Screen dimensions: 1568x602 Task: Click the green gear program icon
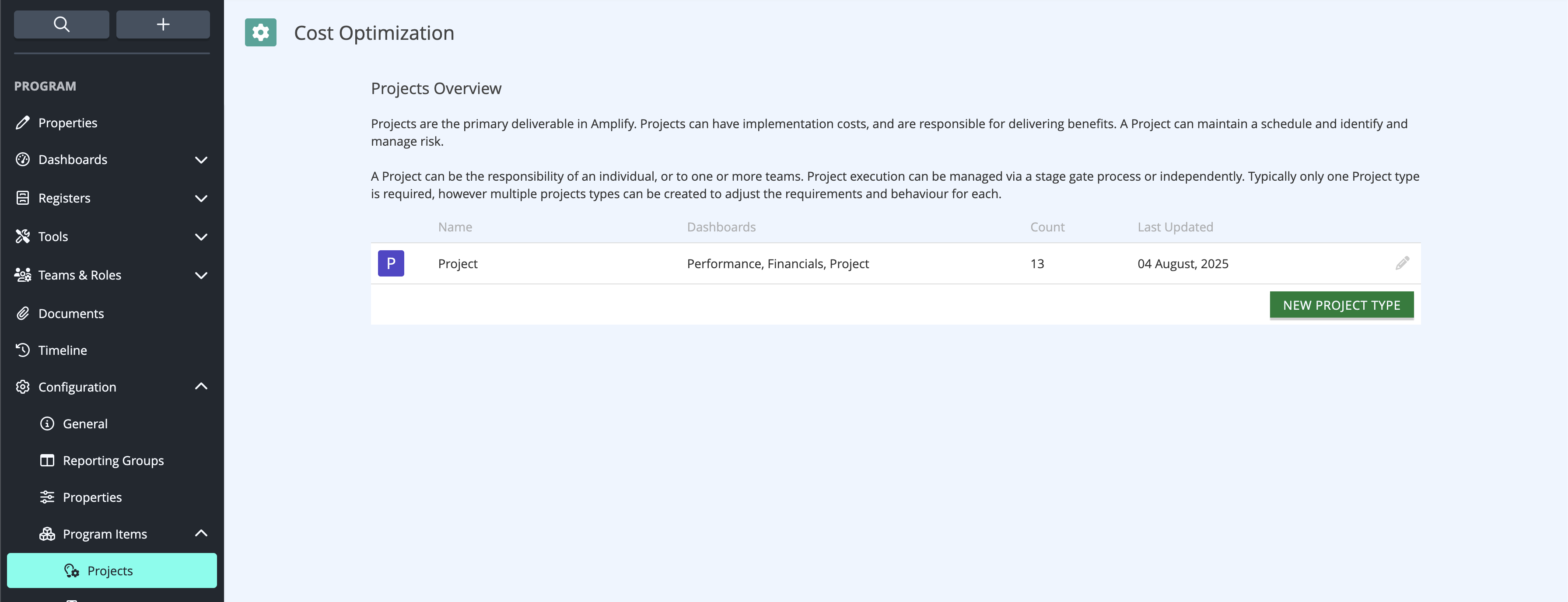[x=260, y=32]
